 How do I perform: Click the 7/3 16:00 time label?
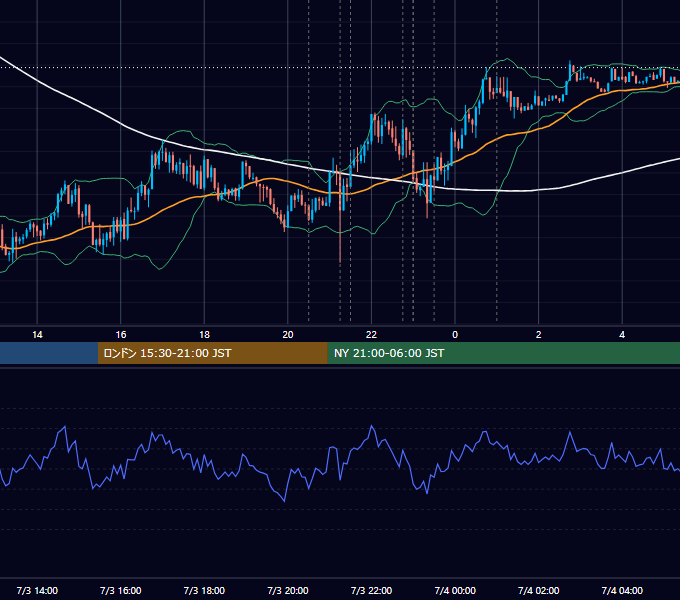tap(121, 590)
